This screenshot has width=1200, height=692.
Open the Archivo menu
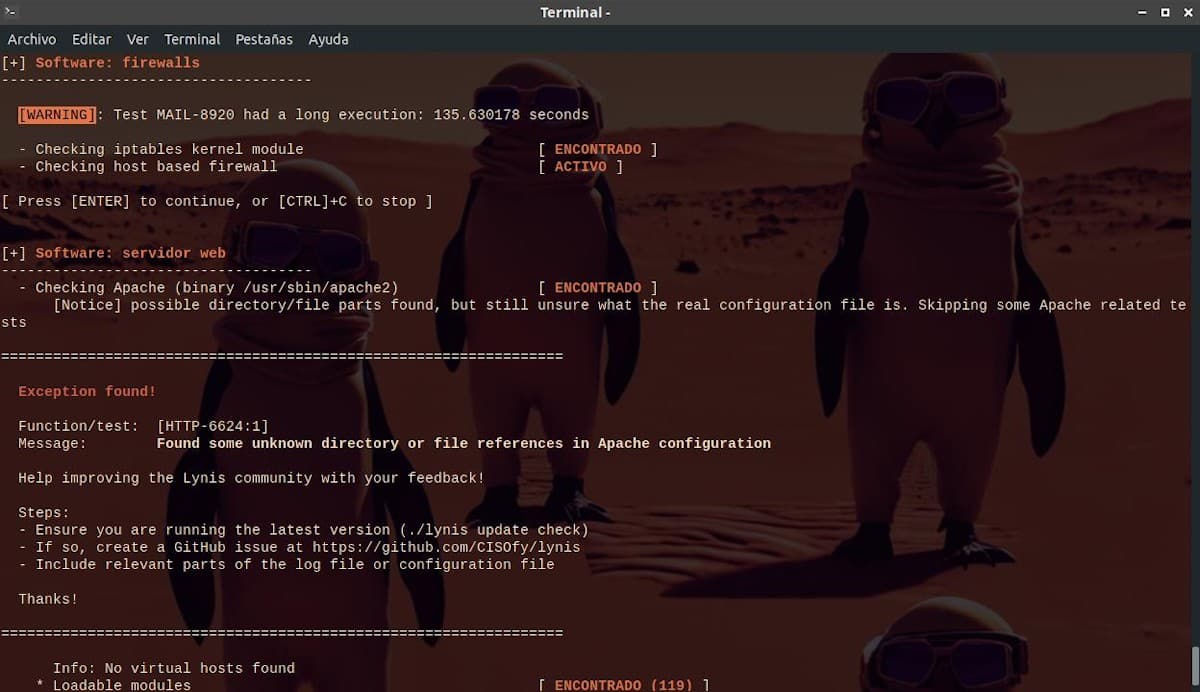[x=32, y=39]
